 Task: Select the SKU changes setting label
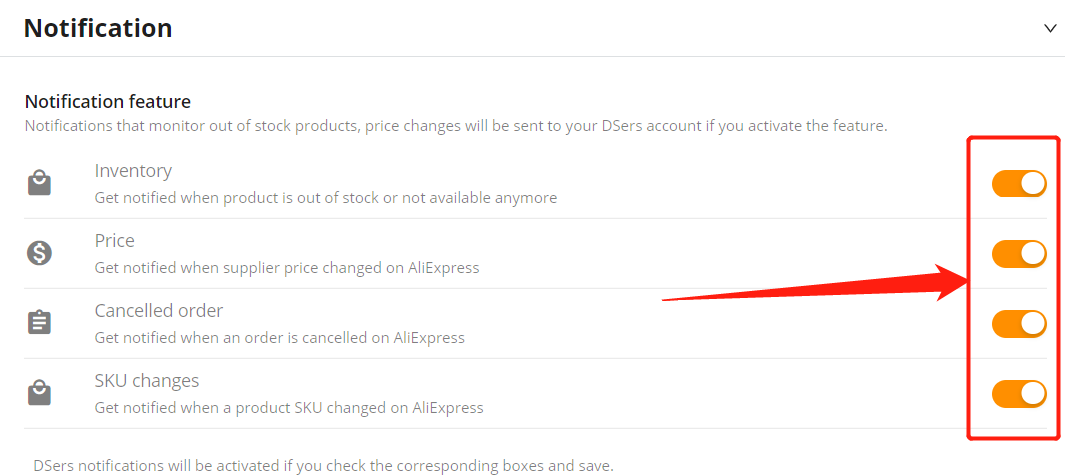pos(147,381)
